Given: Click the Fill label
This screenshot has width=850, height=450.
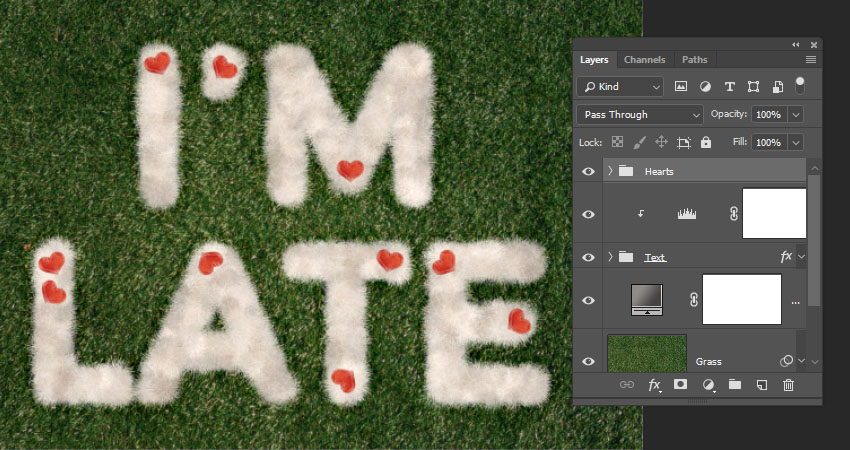Looking at the screenshot, I should click(x=740, y=142).
